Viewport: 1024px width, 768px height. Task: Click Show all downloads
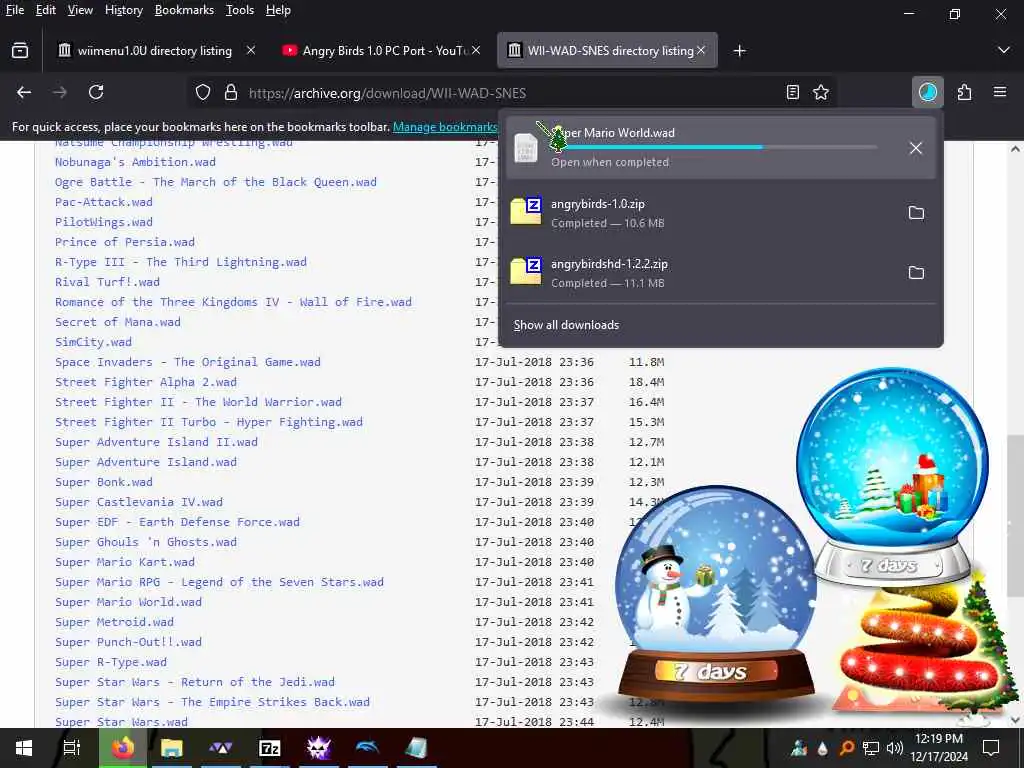(x=566, y=325)
